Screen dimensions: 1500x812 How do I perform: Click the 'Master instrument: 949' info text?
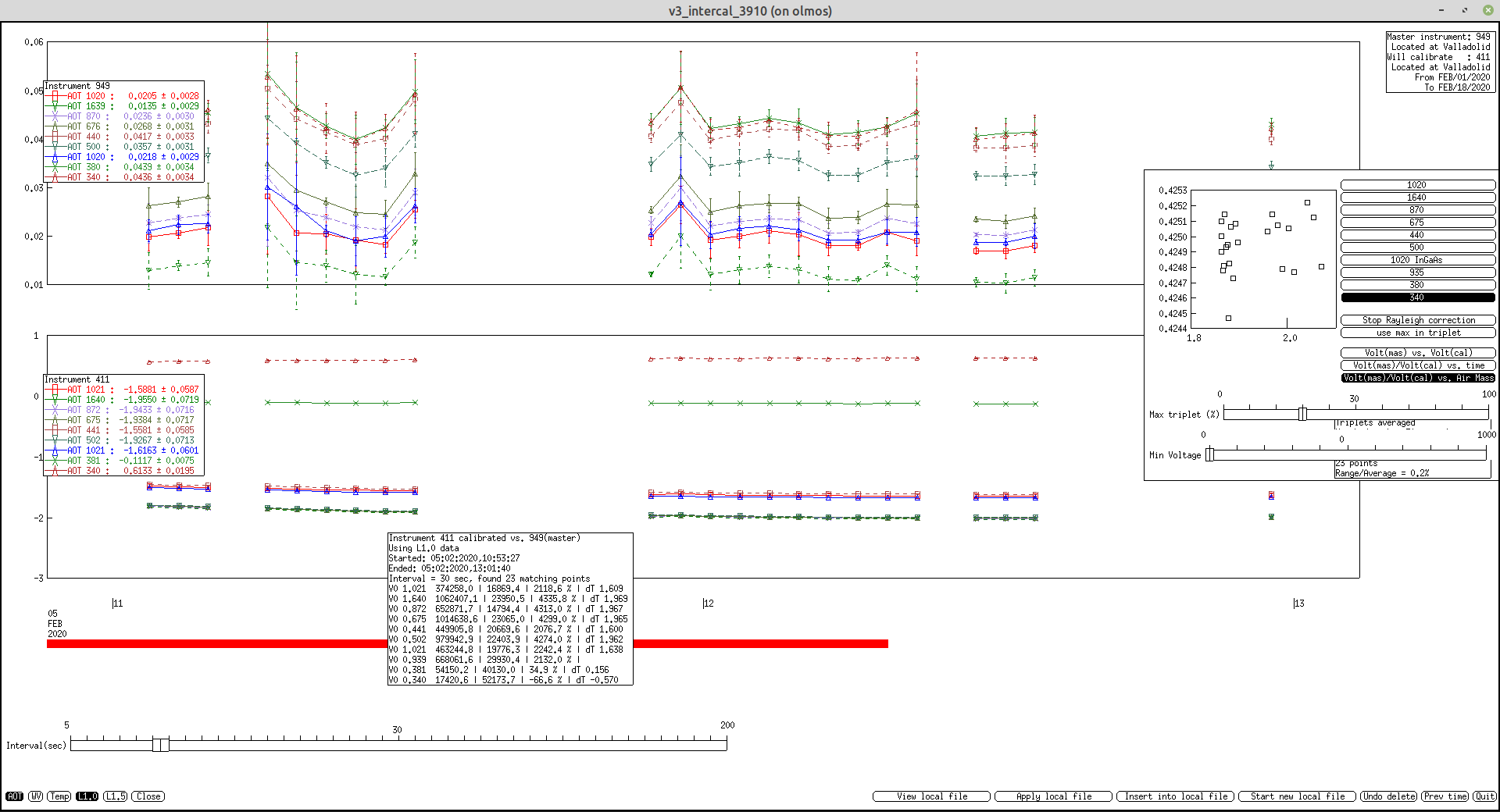tap(1438, 37)
